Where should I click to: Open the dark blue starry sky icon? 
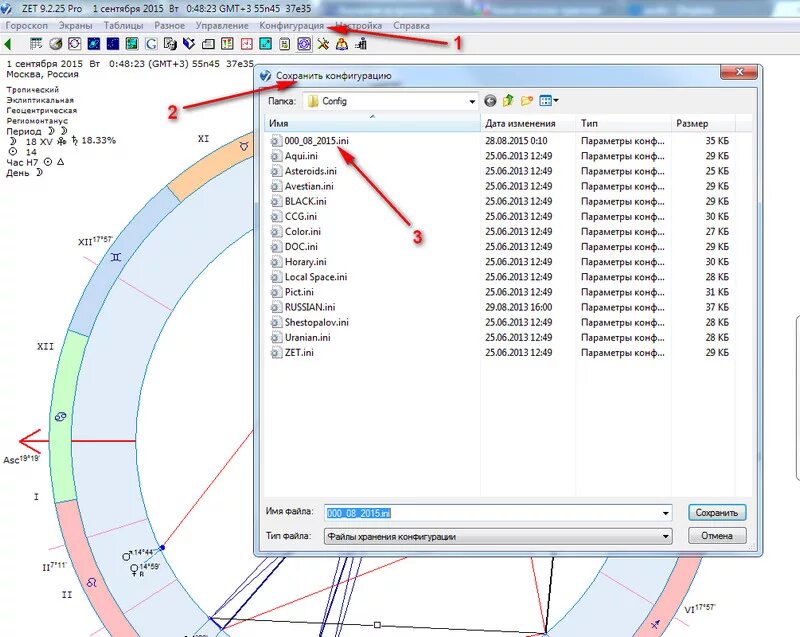pos(113,44)
